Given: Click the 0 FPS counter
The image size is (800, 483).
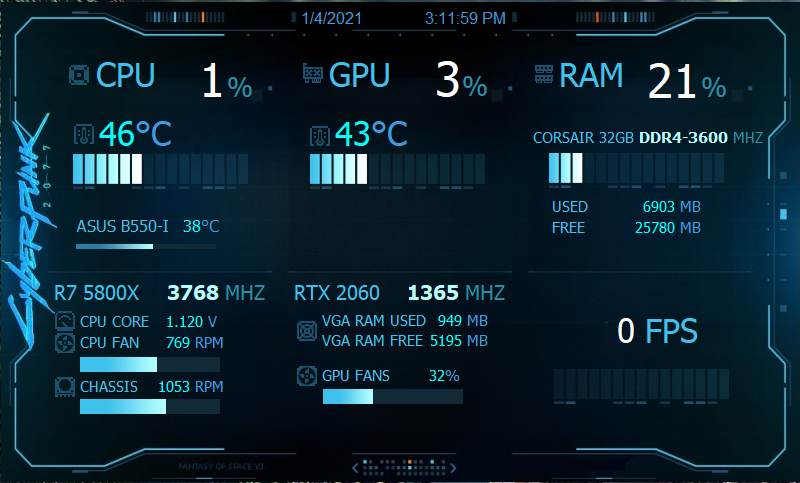Looking at the screenshot, I should tap(655, 331).
